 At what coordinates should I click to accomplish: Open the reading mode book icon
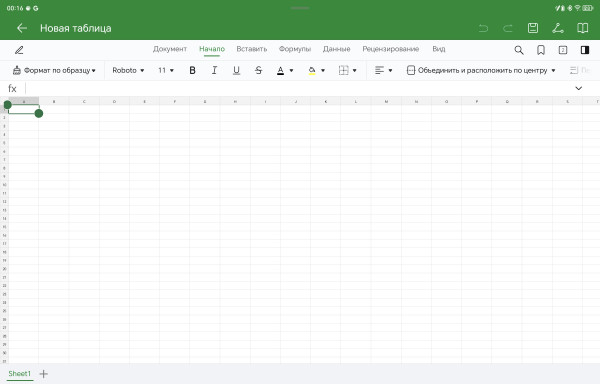pyautogui.click(x=582, y=28)
